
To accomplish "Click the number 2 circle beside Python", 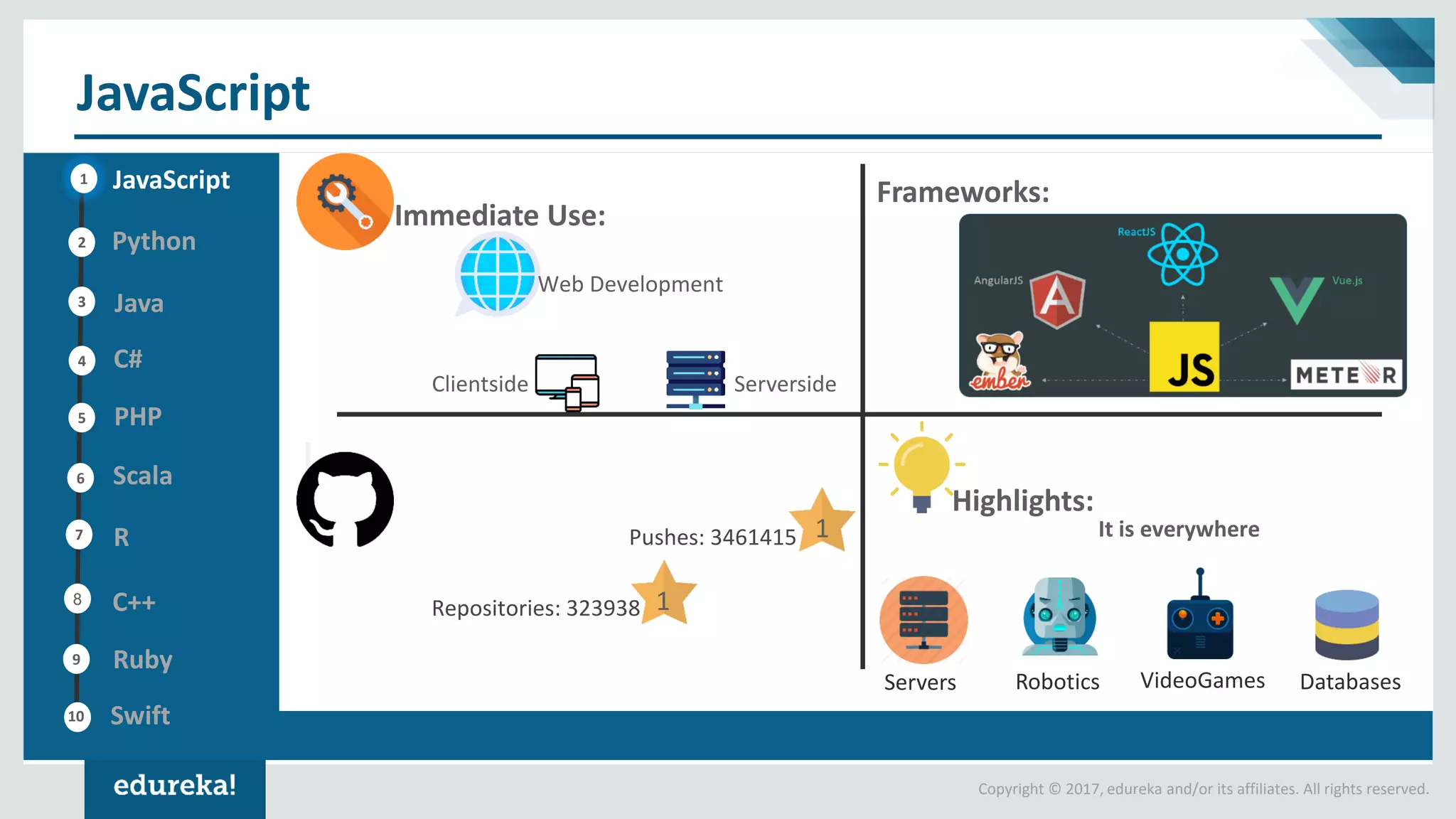I will coord(82,242).
